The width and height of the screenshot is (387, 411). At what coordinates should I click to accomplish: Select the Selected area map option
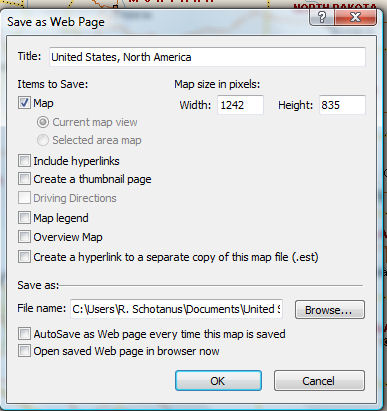(43, 140)
